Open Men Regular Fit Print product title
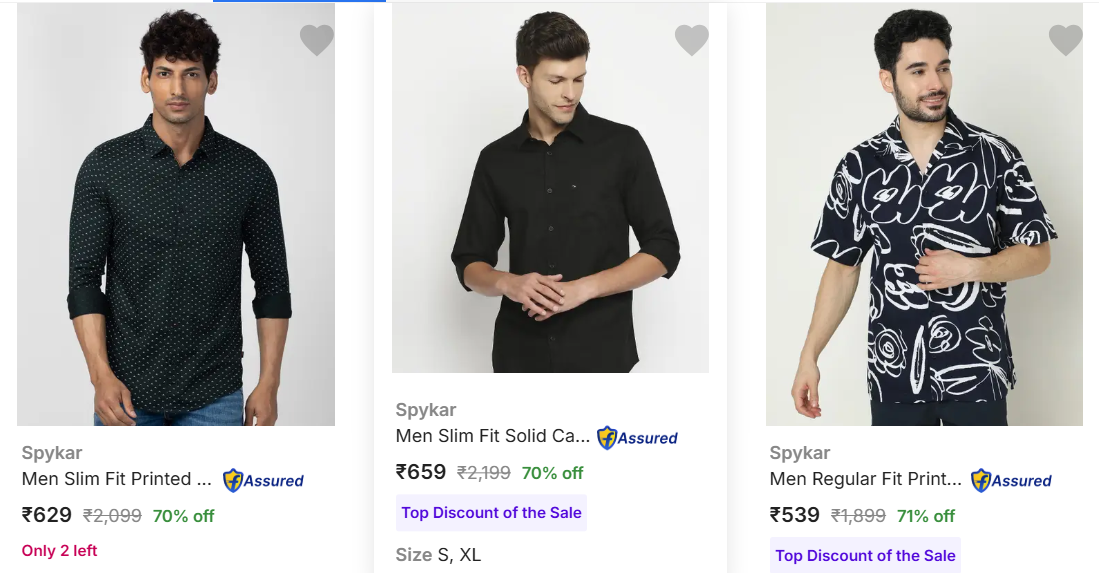This screenshot has width=1099, height=573. [865, 479]
